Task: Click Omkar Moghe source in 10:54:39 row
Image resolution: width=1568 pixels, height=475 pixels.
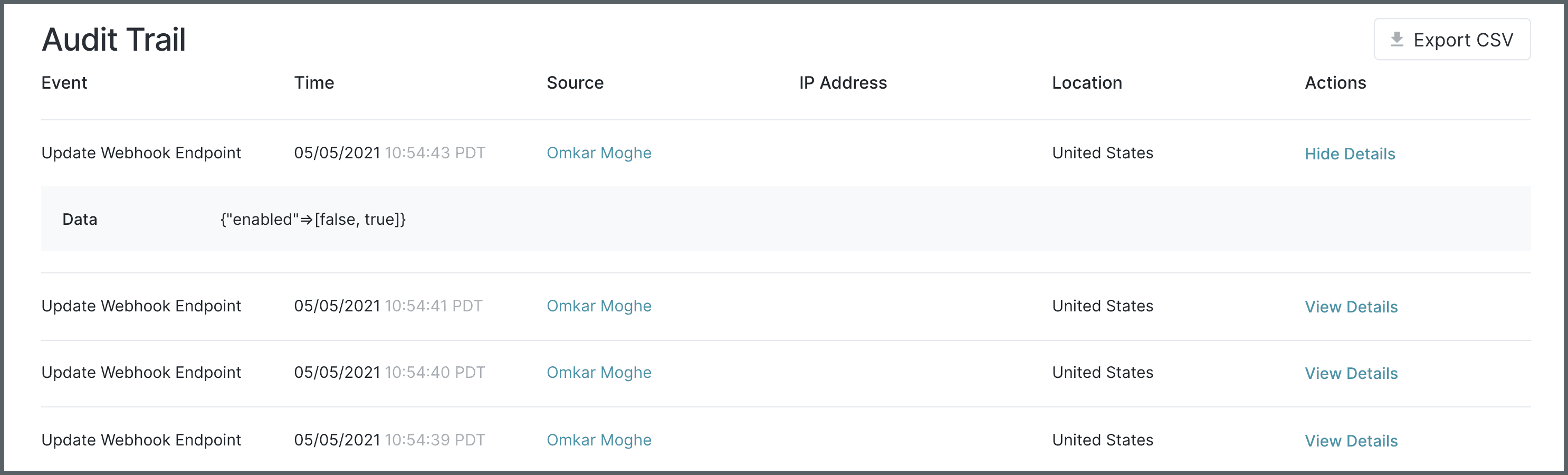Action: click(x=598, y=440)
